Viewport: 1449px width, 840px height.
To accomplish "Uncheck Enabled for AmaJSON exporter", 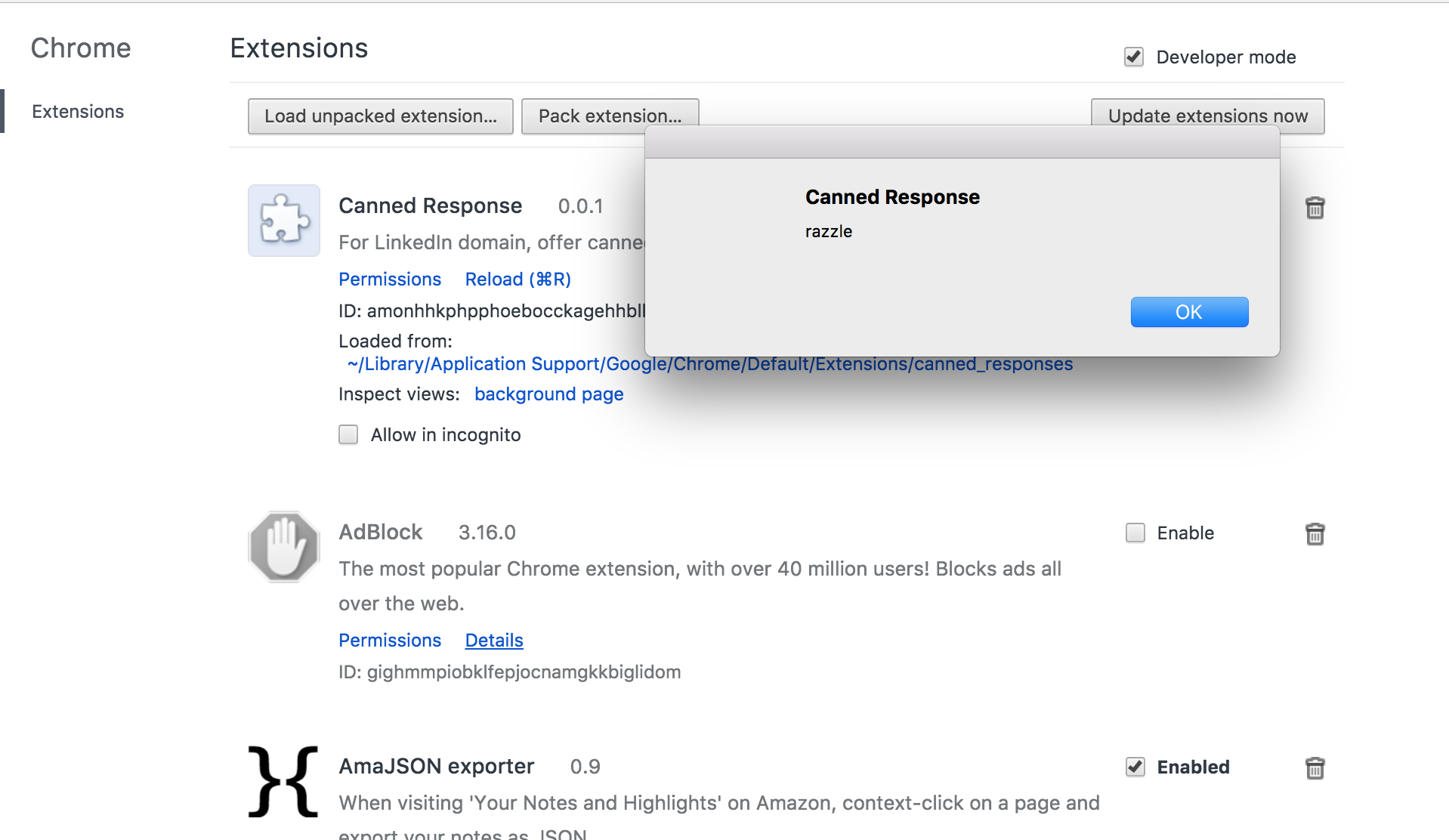I will [x=1135, y=767].
